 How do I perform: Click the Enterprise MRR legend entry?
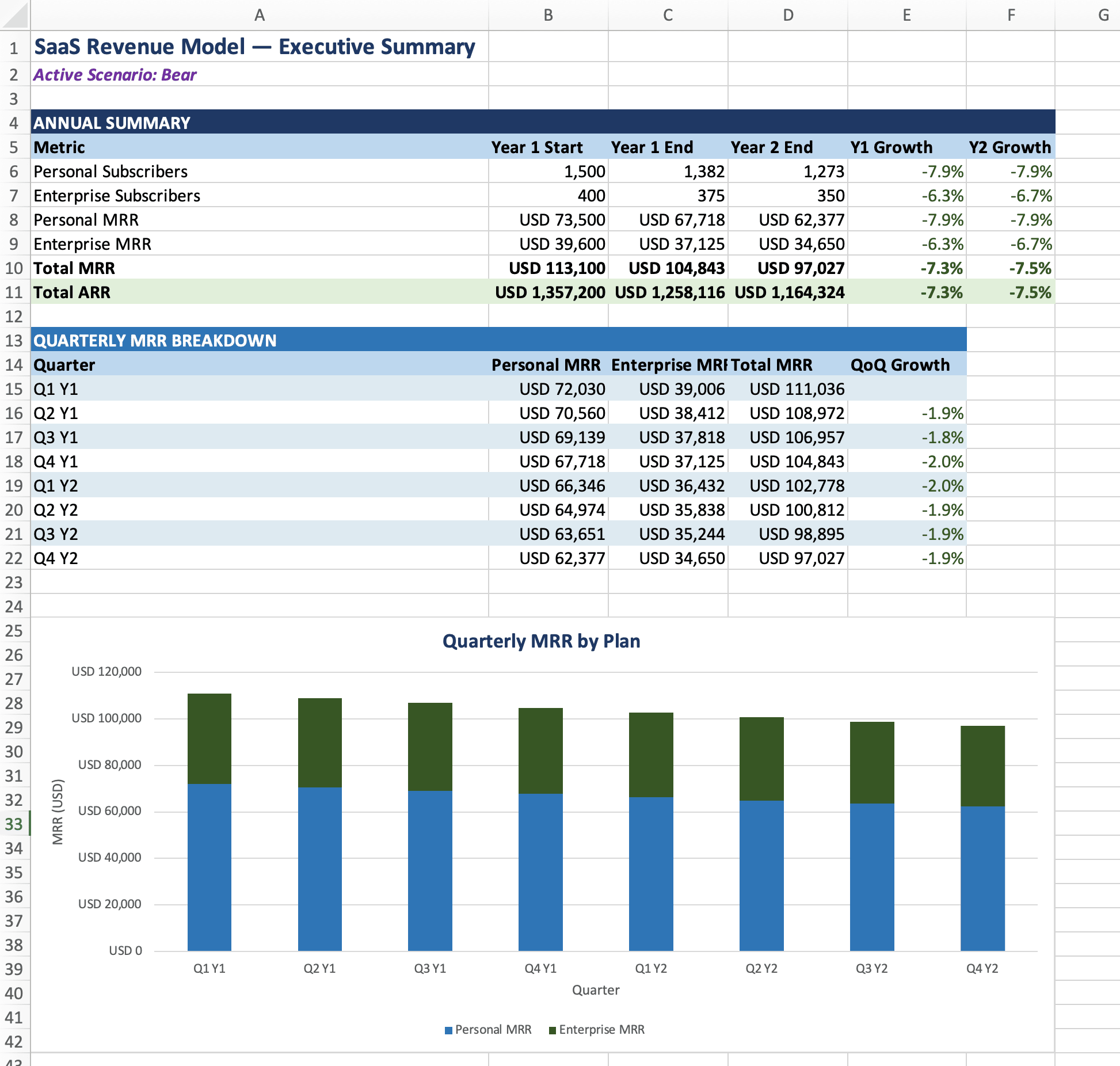click(601, 1030)
